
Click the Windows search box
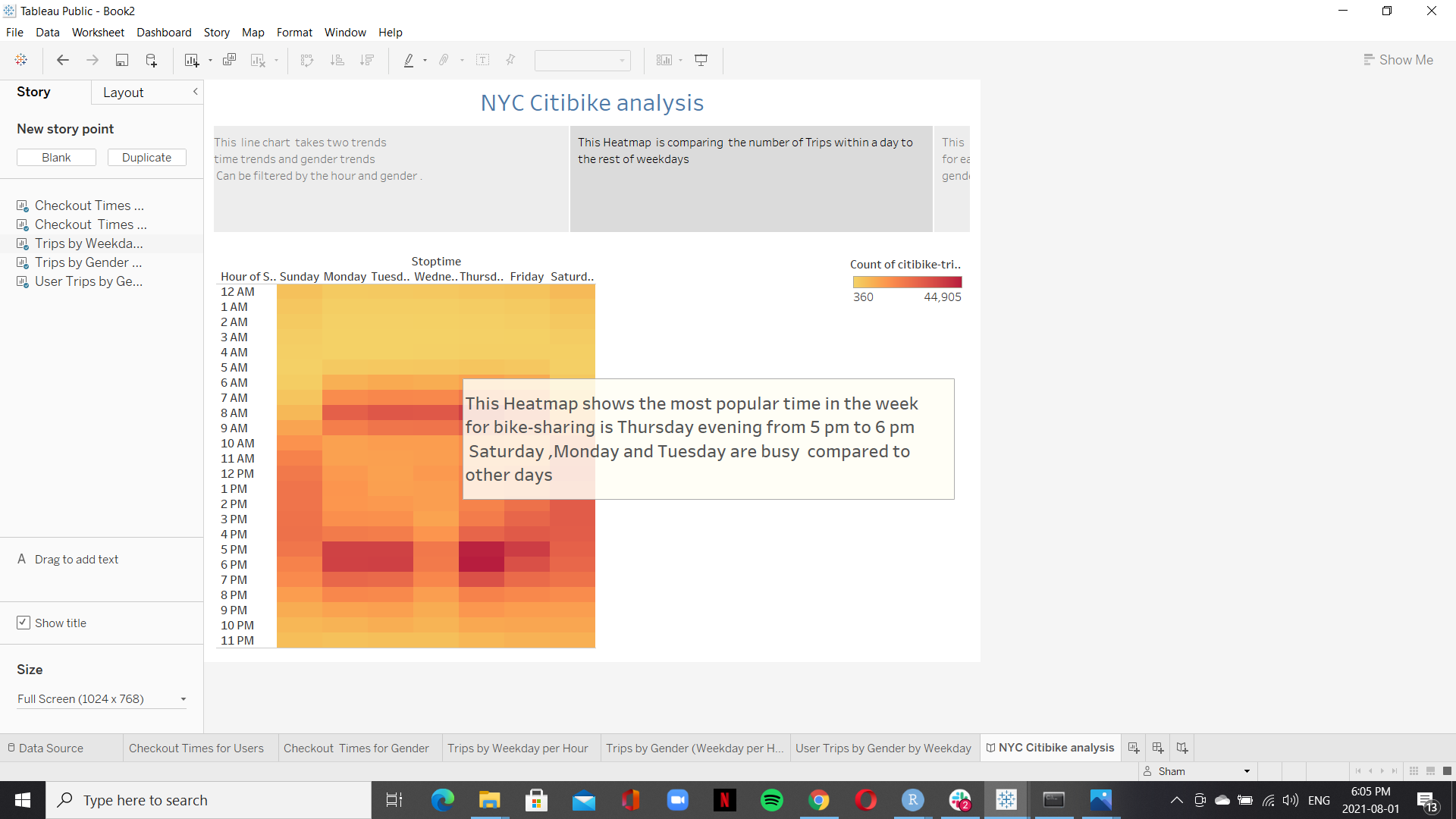209,800
